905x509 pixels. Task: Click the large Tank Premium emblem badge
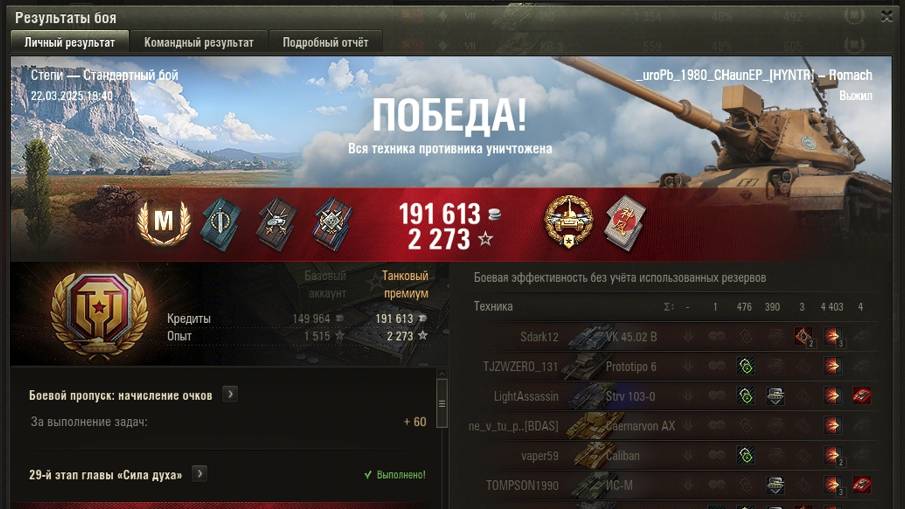(99, 315)
